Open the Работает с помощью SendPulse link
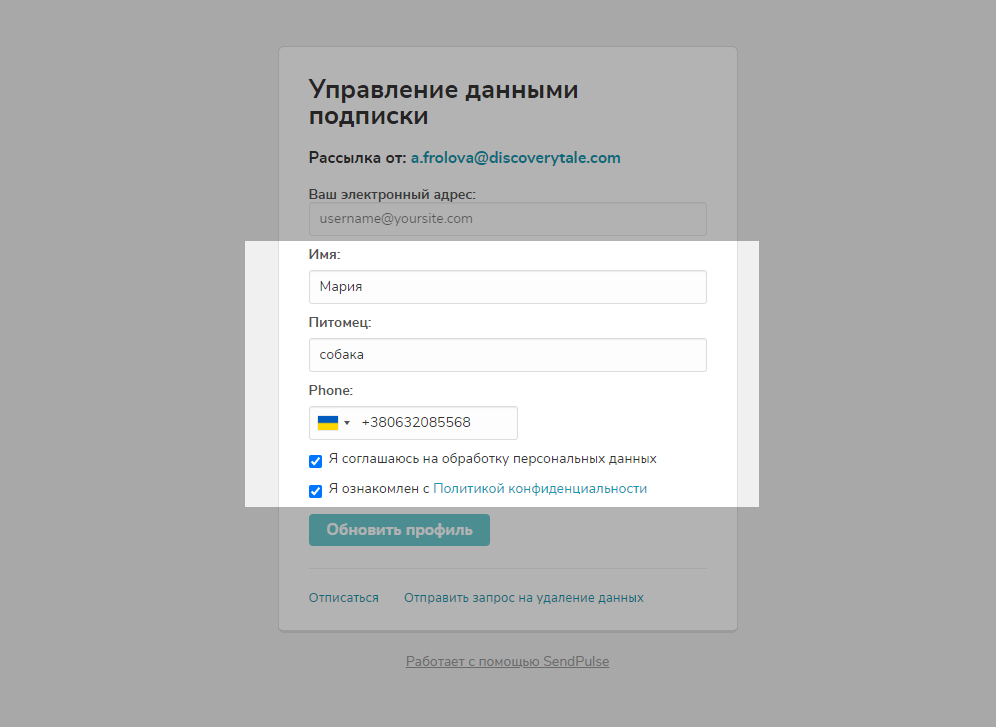 point(507,662)
